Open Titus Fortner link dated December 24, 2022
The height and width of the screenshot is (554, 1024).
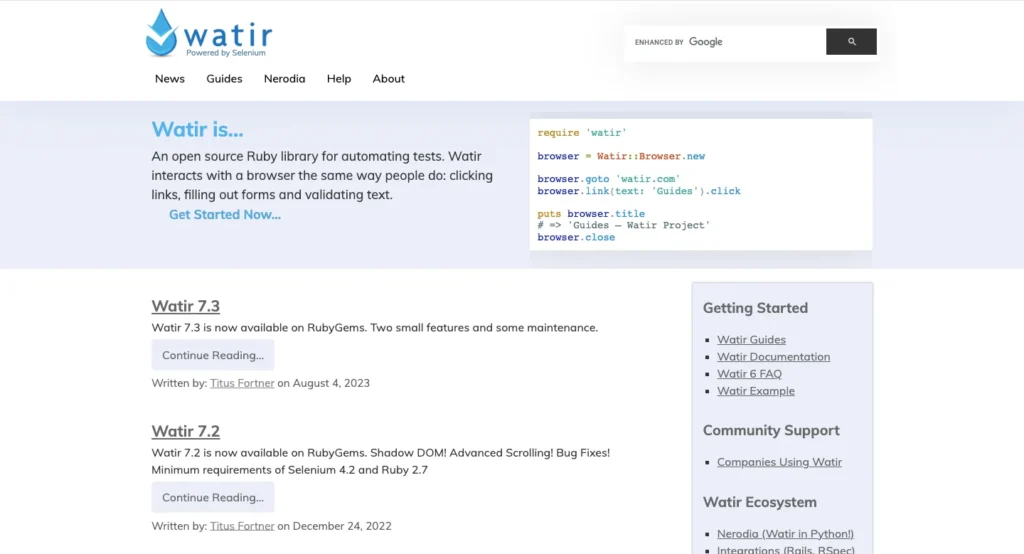[x=242, y=526]
